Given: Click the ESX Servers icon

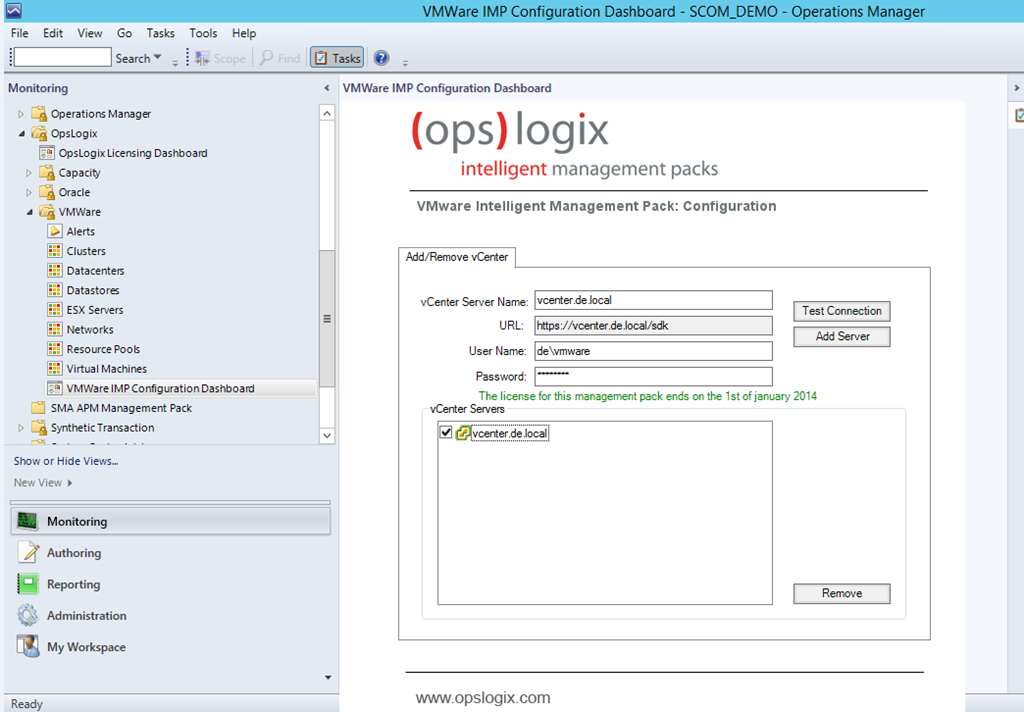Looking at the screenshot, I should pos(55,310).
